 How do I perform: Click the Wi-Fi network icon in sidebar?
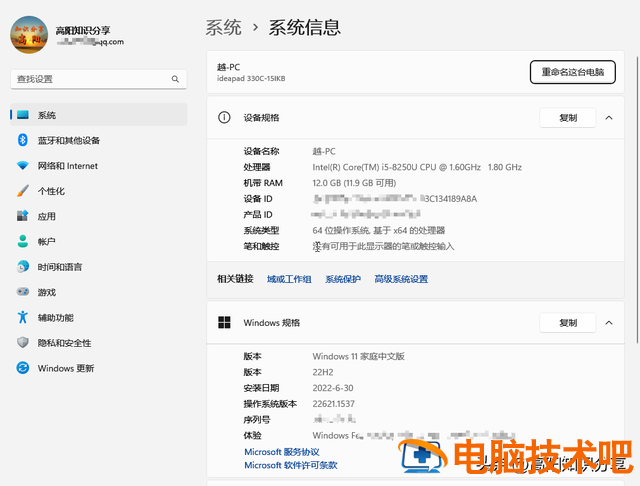23,165
